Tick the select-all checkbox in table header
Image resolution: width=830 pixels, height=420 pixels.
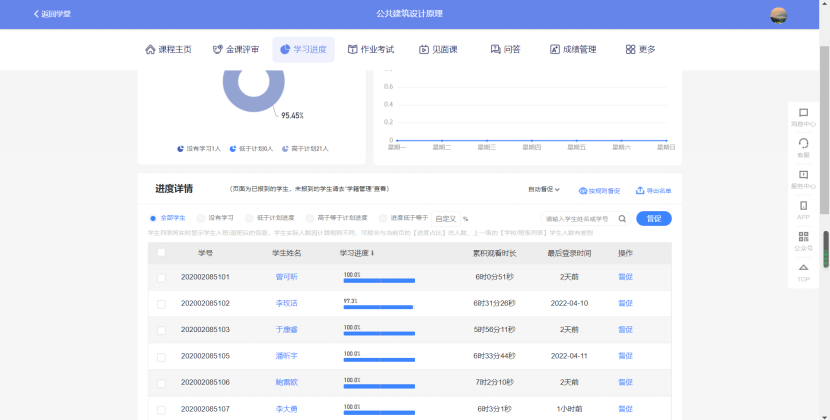point(161,253)
